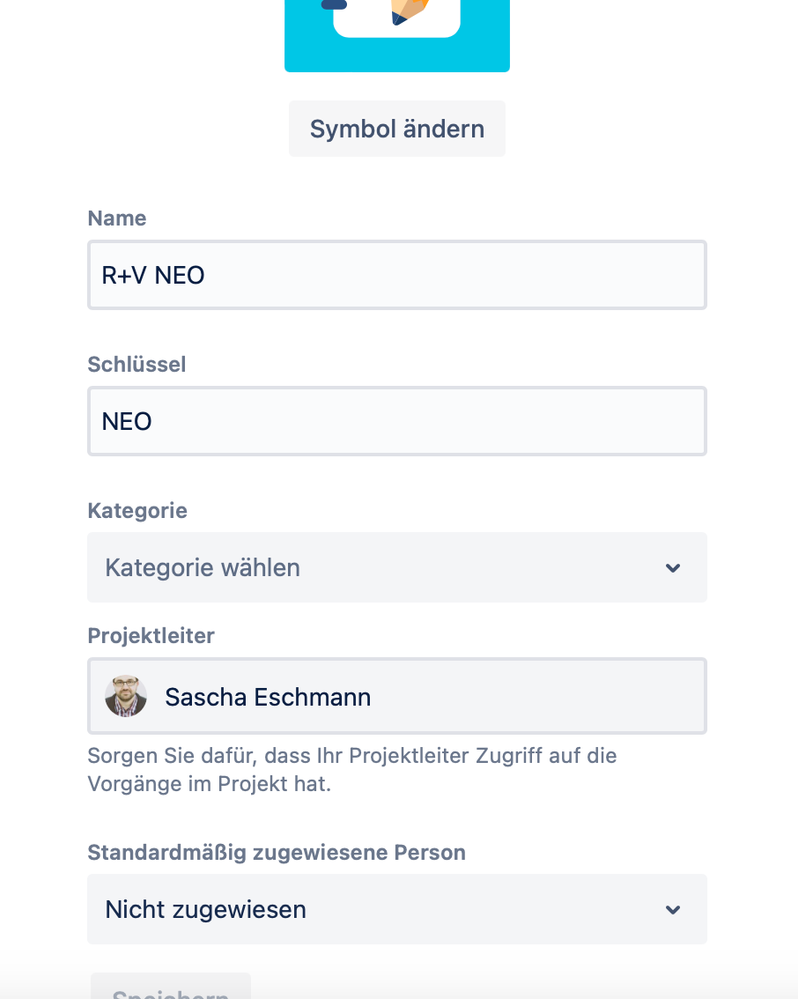Click the project leader access hint text
The image size is (798, 999).
(x=350, y=769)
